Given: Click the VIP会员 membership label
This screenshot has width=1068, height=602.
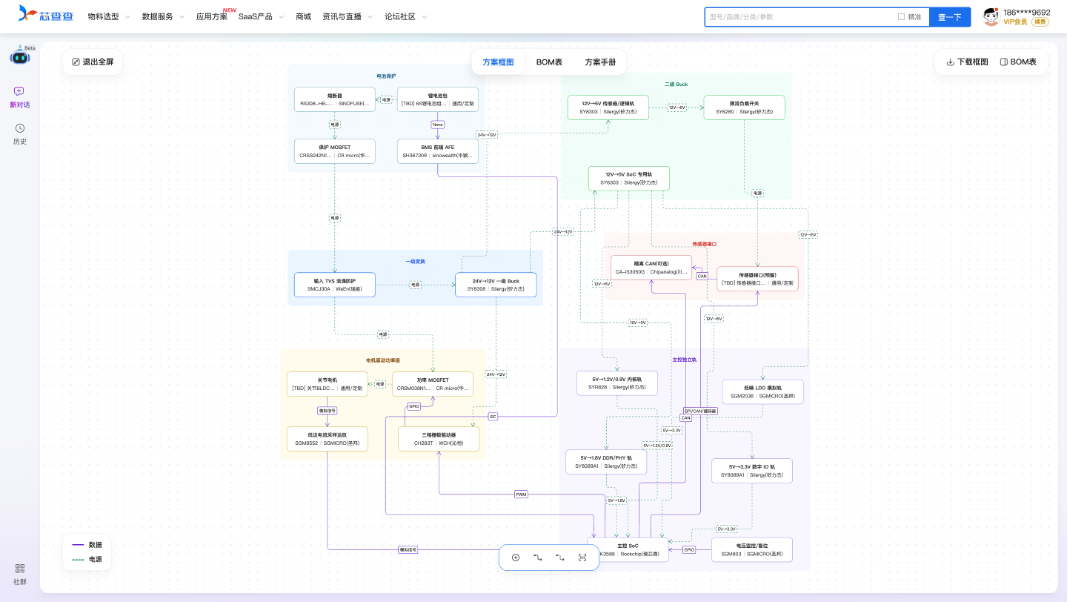Looking at the screenshot, I should [1016, 22].
